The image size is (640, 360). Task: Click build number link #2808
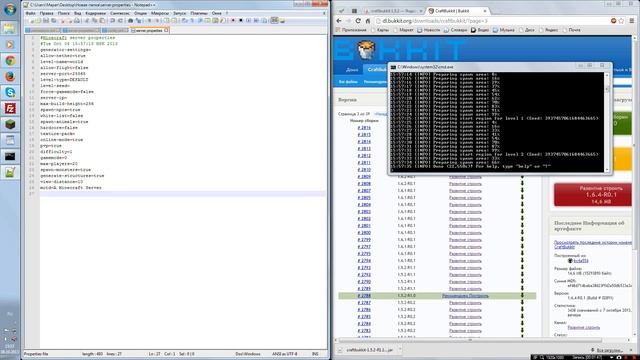364,184
